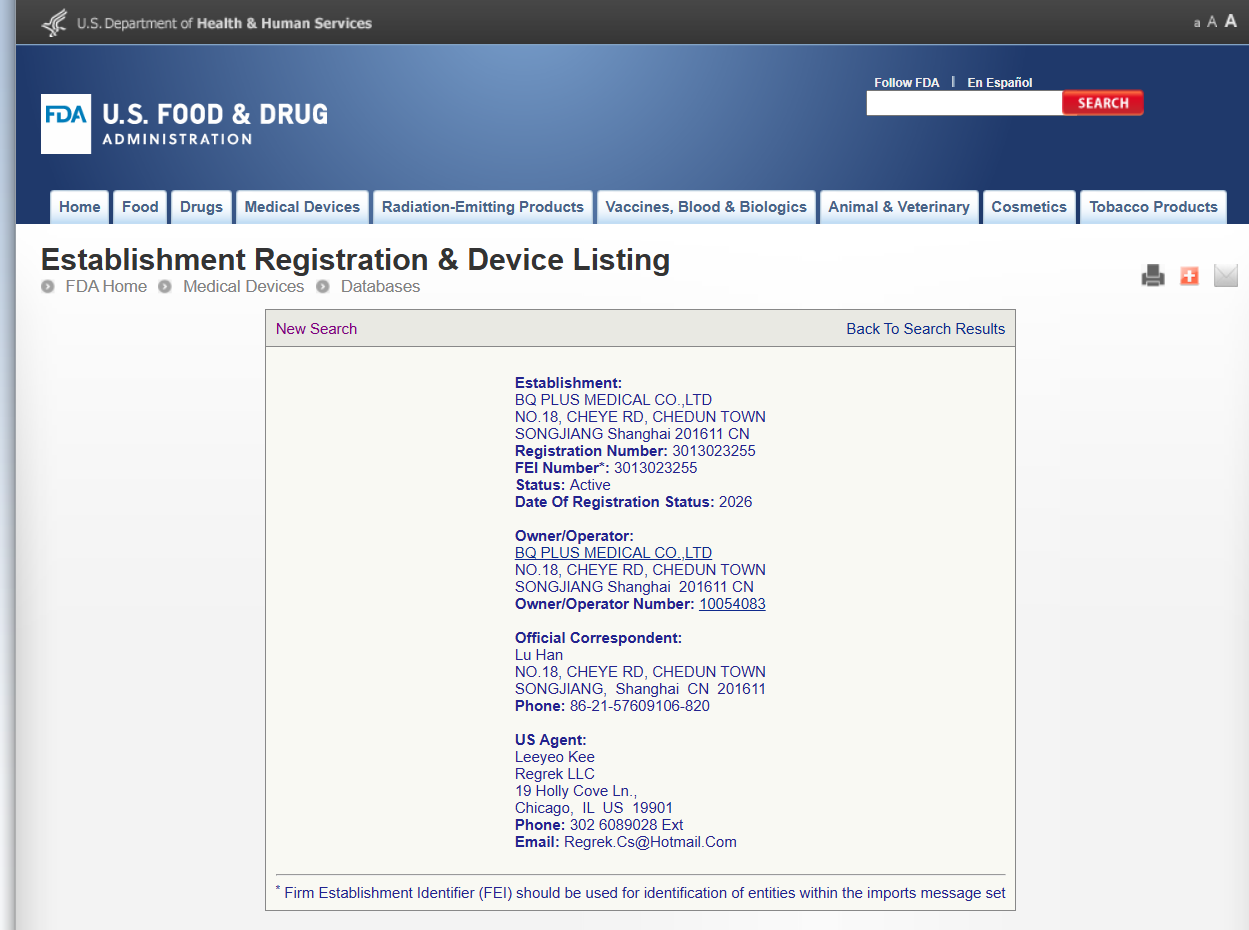Click the New Search link

[x=316, y=329]
